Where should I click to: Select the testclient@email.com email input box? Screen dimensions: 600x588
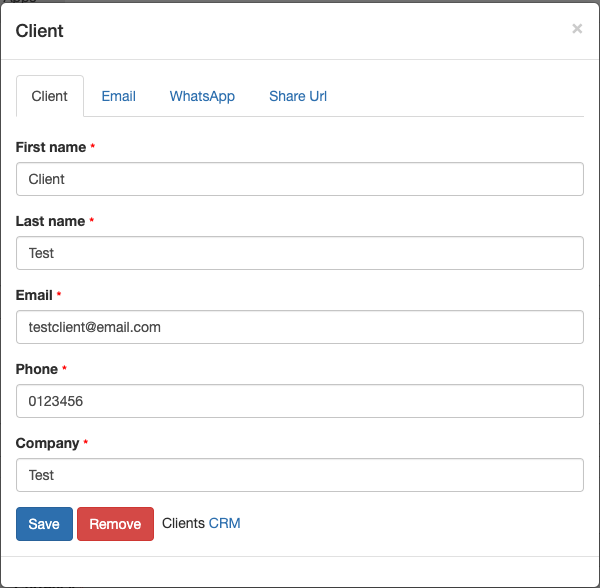click(300, 327)
